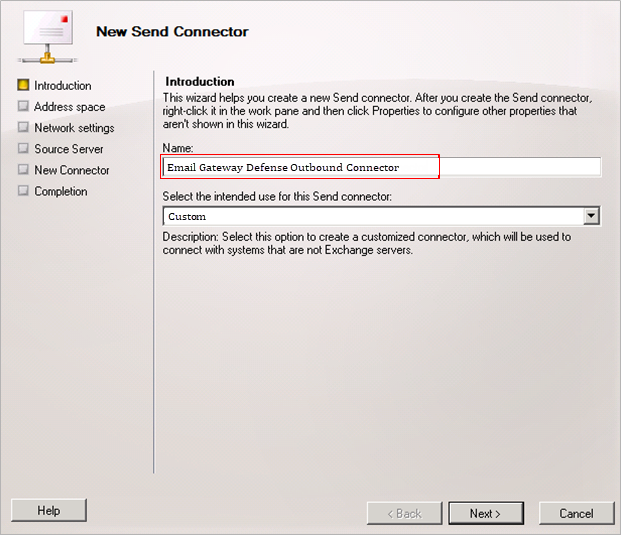Click the Send Connector mail icon
Screen dimensions: 621x535
click(x=48, y=36)
